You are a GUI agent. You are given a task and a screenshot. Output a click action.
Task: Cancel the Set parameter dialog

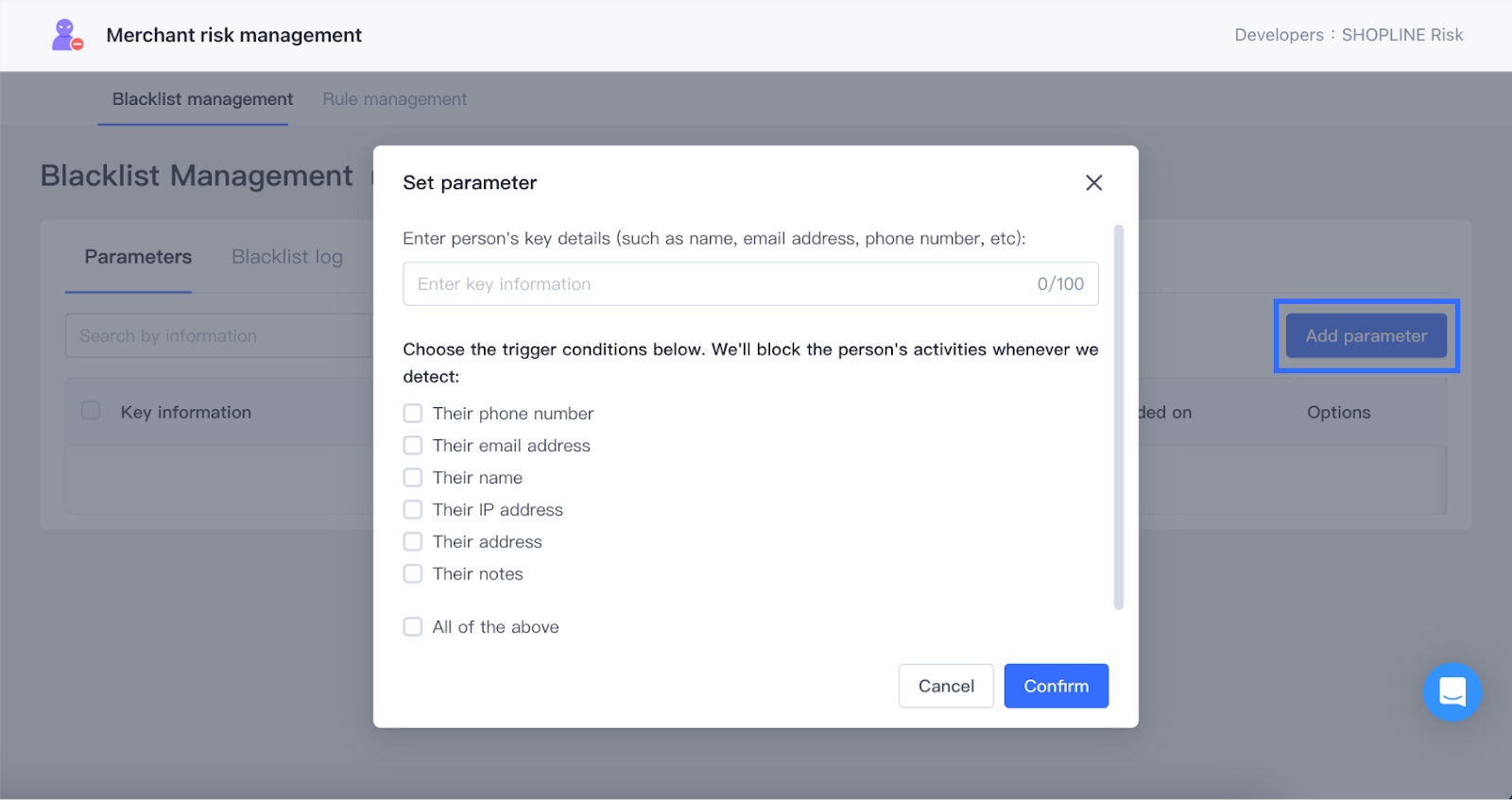coord(945,686)
